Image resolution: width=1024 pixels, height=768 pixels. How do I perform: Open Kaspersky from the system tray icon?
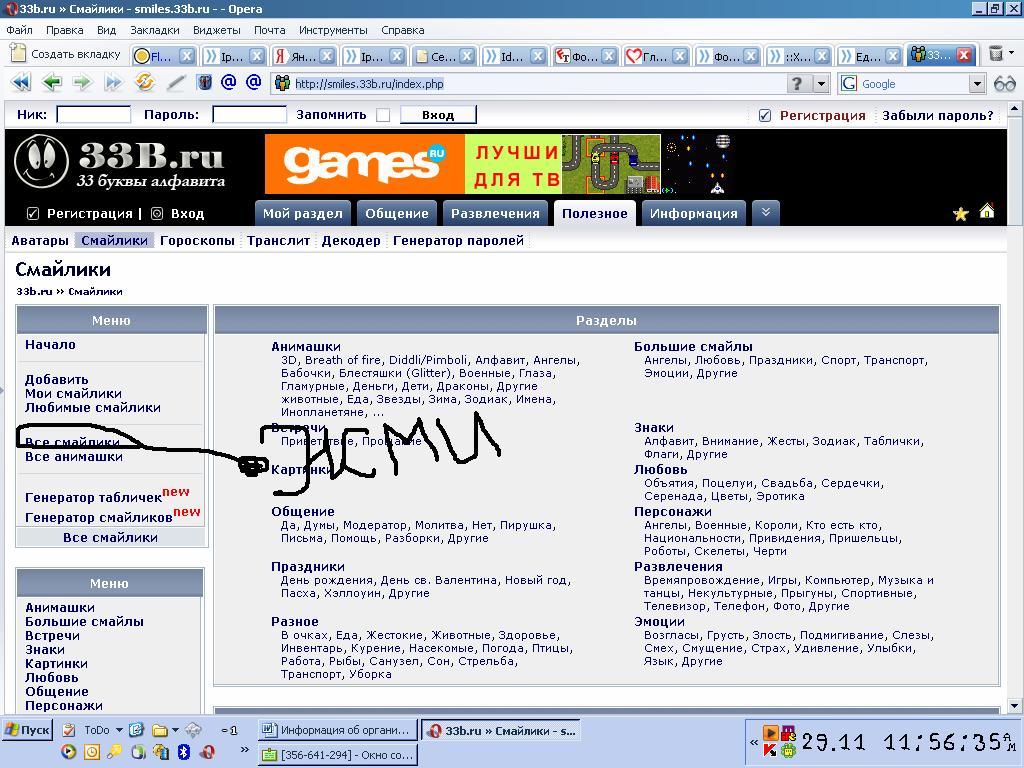[768, 749]
